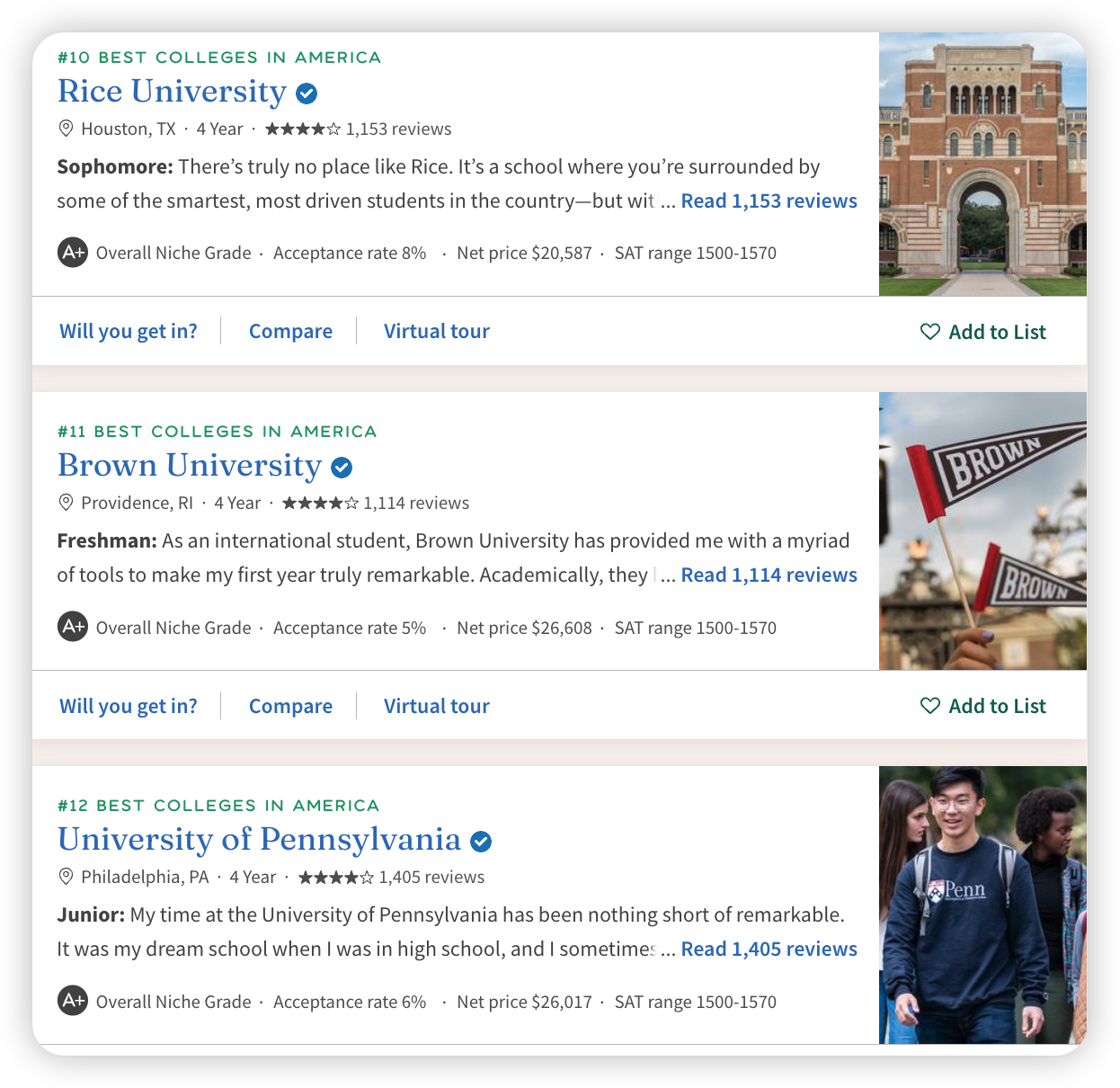Screen dimensions: 1120x1088
Task: Click the Brown University pennant photo
Action: tap(982, 531)
